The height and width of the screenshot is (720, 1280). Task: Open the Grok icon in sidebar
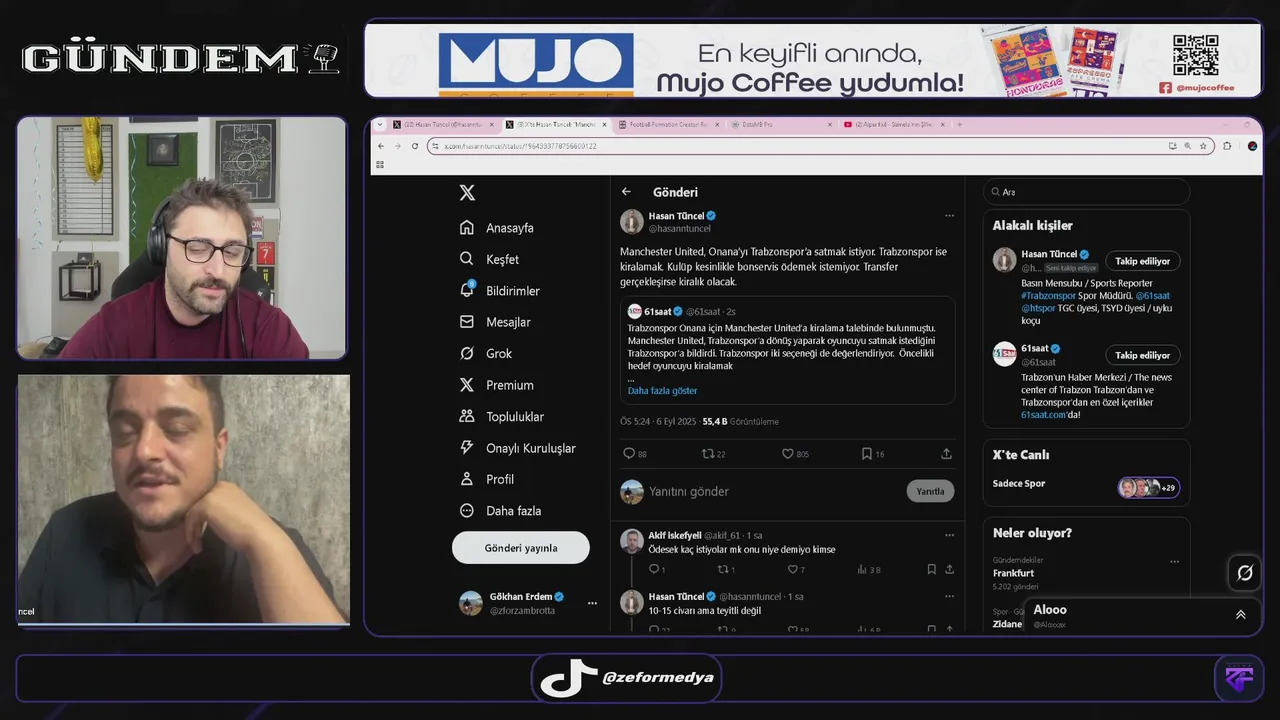467,353
